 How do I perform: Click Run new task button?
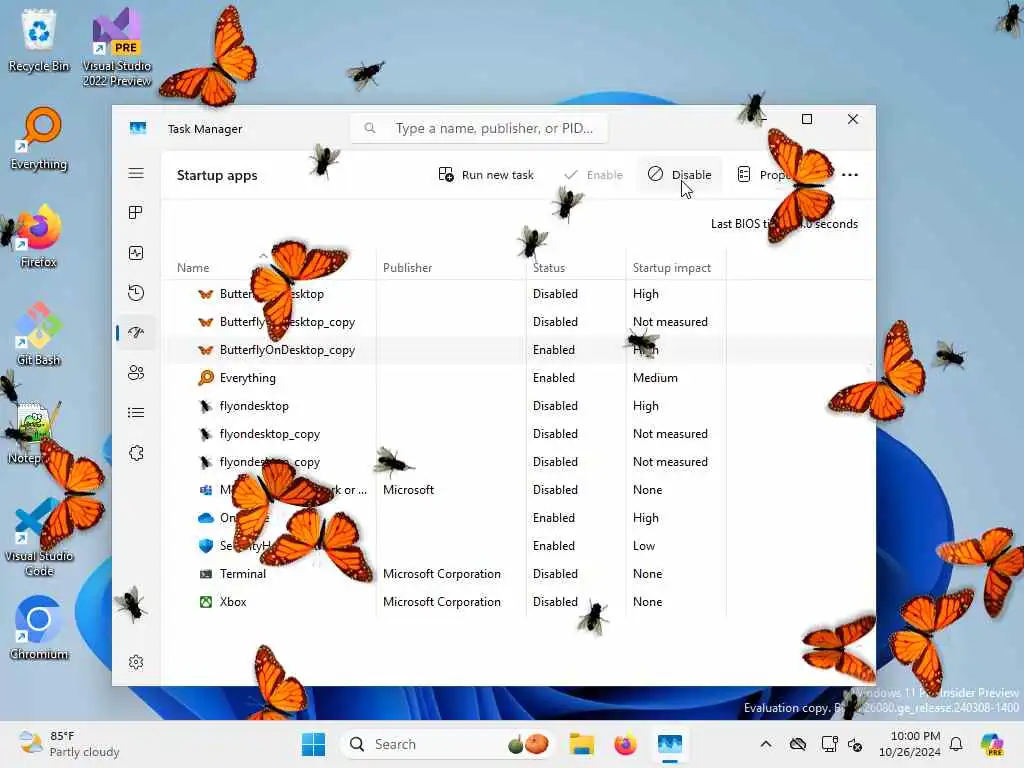[487, 174]
